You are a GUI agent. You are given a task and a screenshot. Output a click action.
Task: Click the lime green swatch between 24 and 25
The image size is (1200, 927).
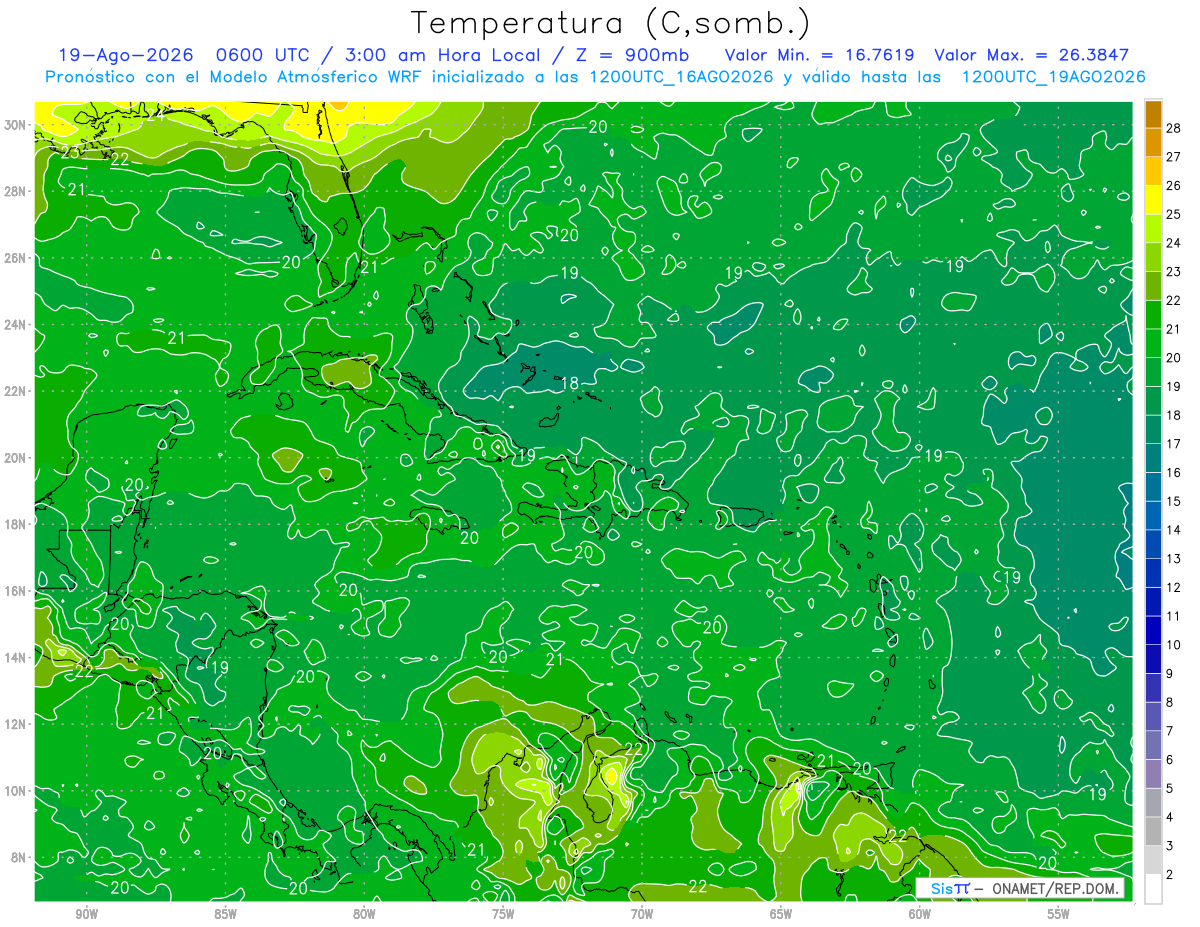coord(1153,229)
